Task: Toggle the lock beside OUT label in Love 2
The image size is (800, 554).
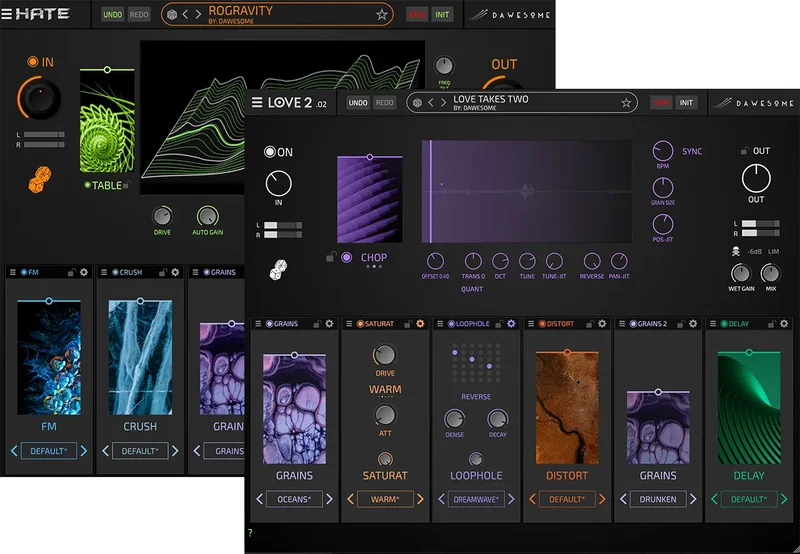Action: click(744, 150)
